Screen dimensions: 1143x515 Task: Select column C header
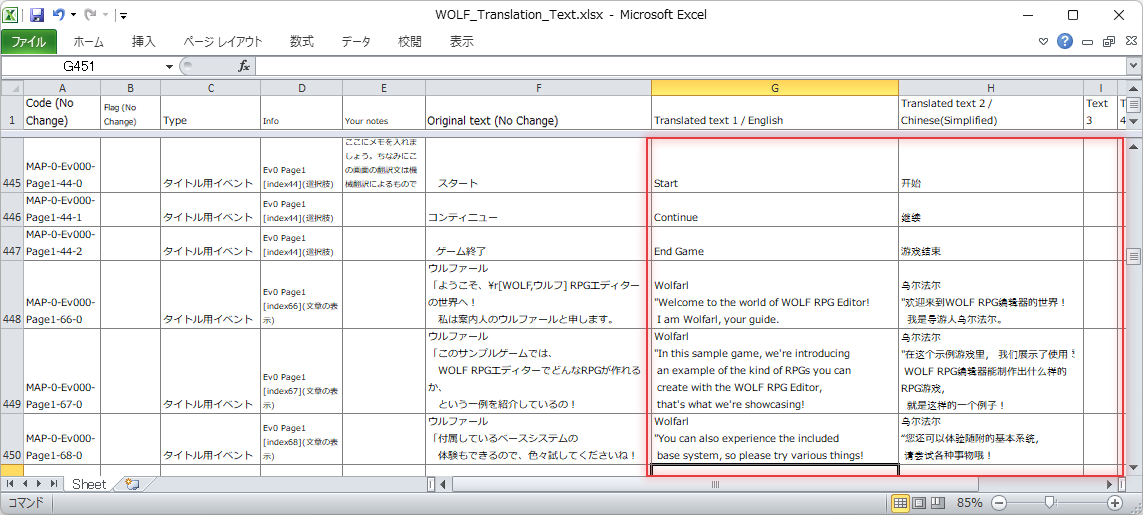[210, 88]
